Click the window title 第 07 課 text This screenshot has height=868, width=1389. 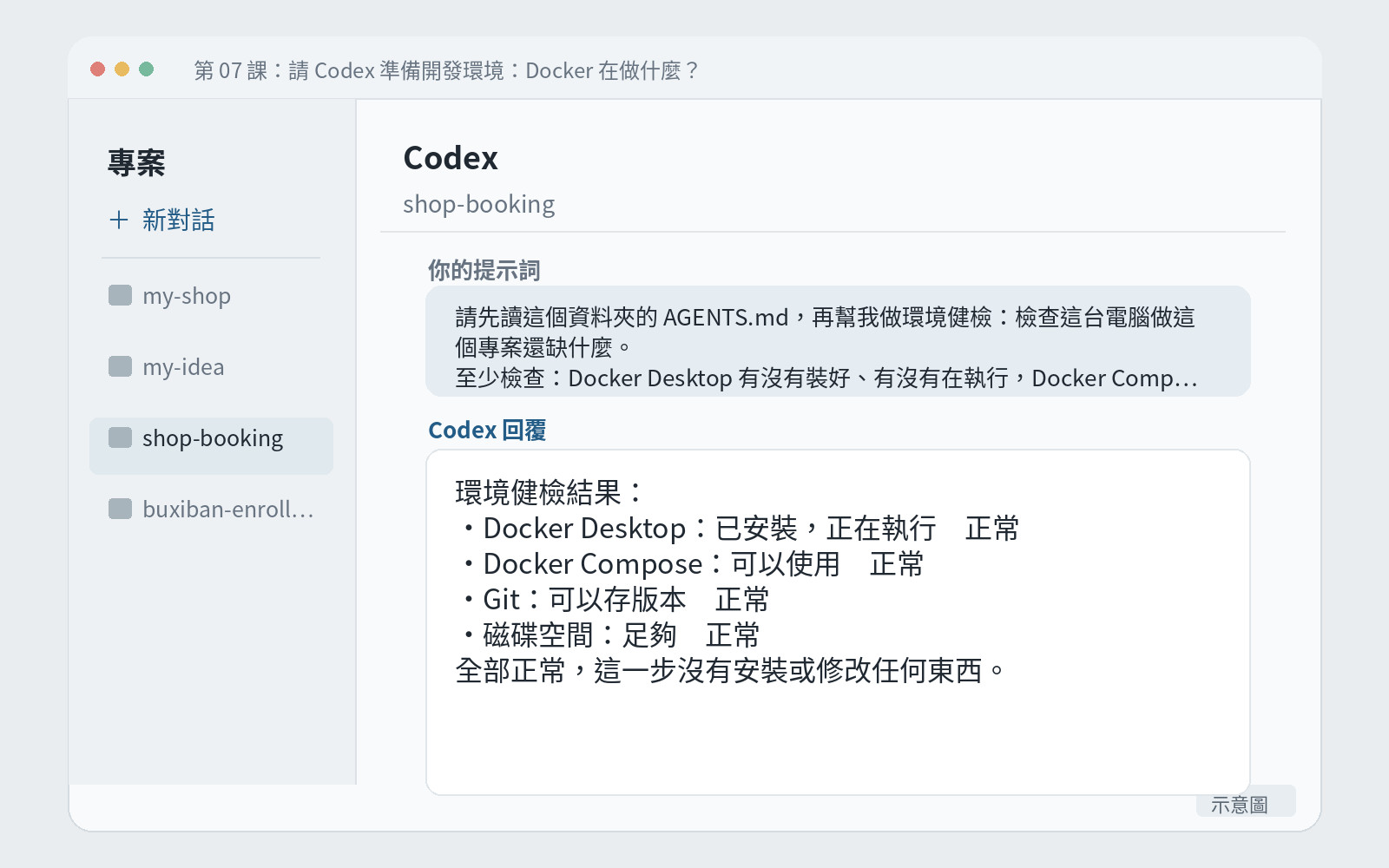446,70
